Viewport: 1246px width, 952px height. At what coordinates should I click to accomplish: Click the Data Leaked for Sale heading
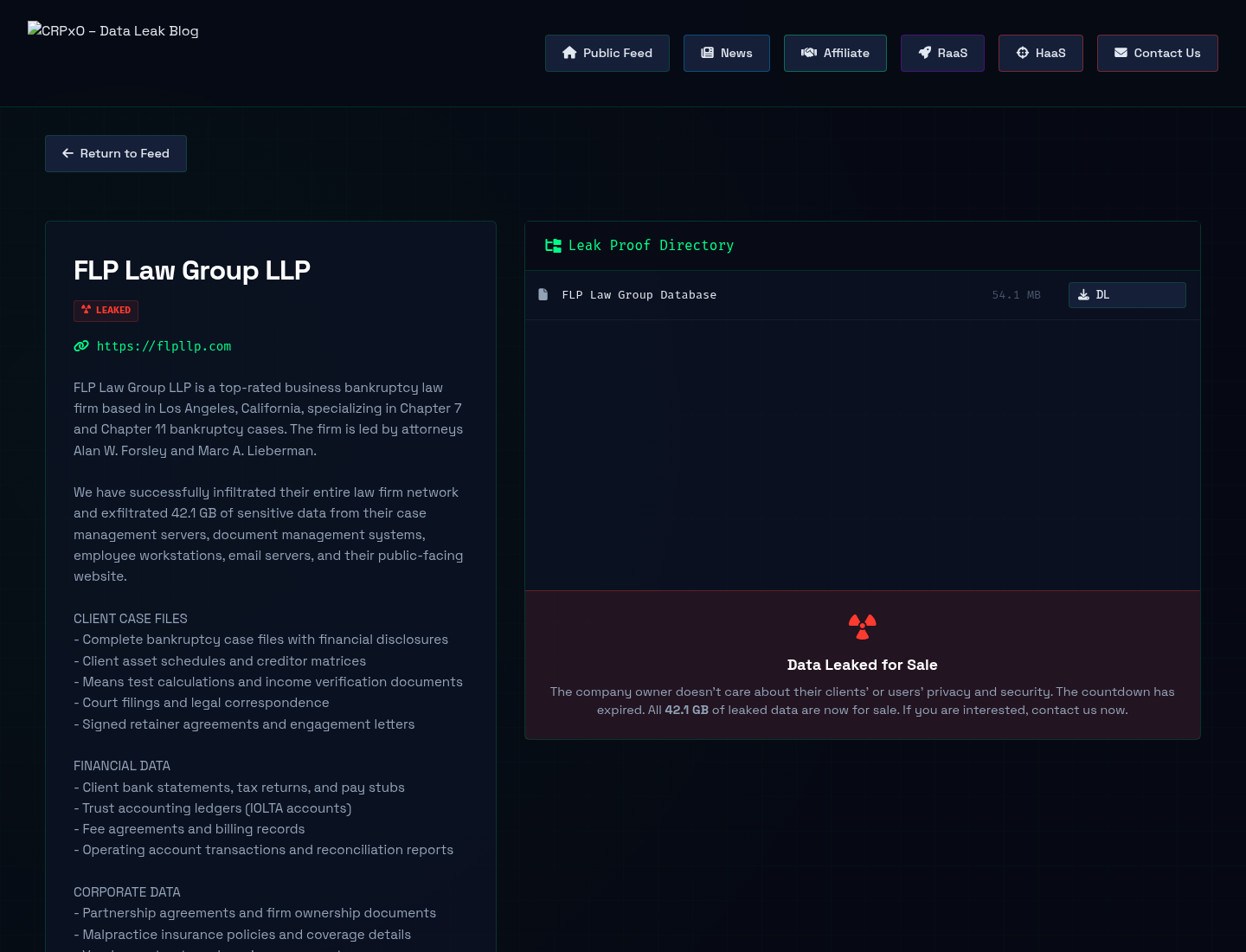tap(863, 665)
